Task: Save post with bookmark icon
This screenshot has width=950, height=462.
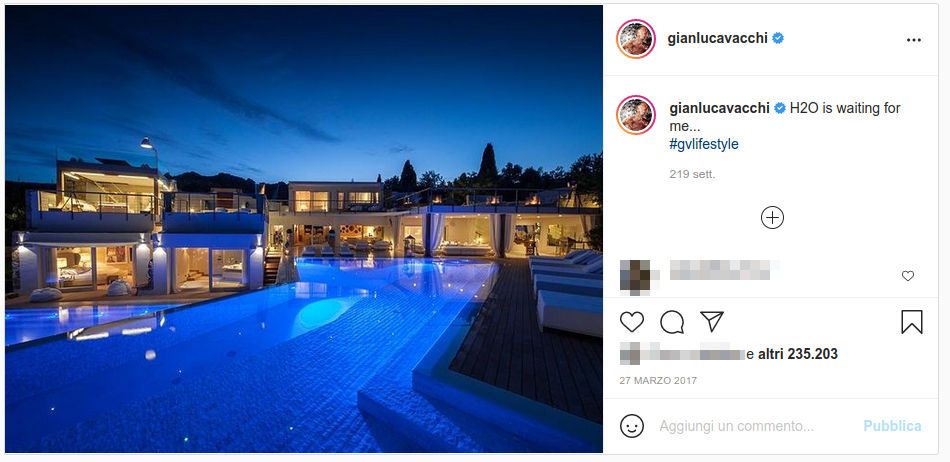Action: coord(911,322)
